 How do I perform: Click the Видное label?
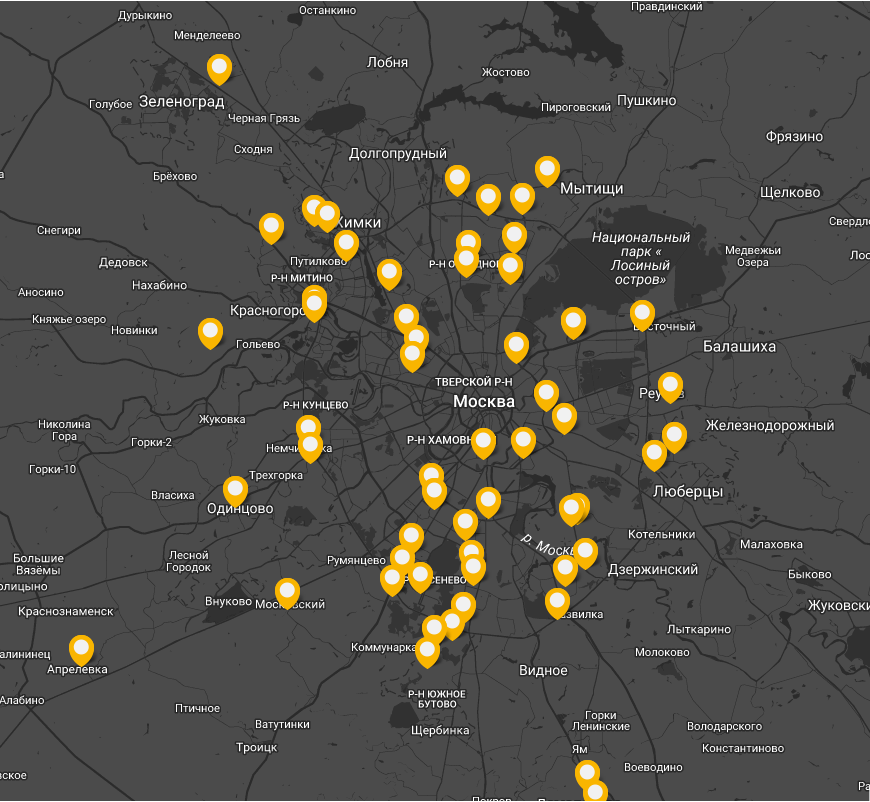point(543,670)
